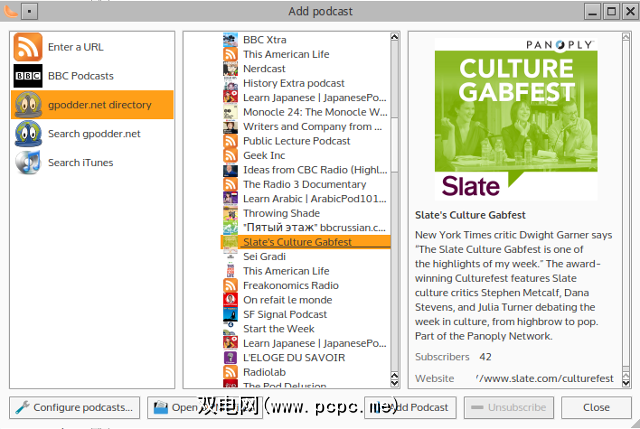This screenshot has width=640, height=429.
Task: Click the Throwing Shade cover icon
Action: [230, 213]
